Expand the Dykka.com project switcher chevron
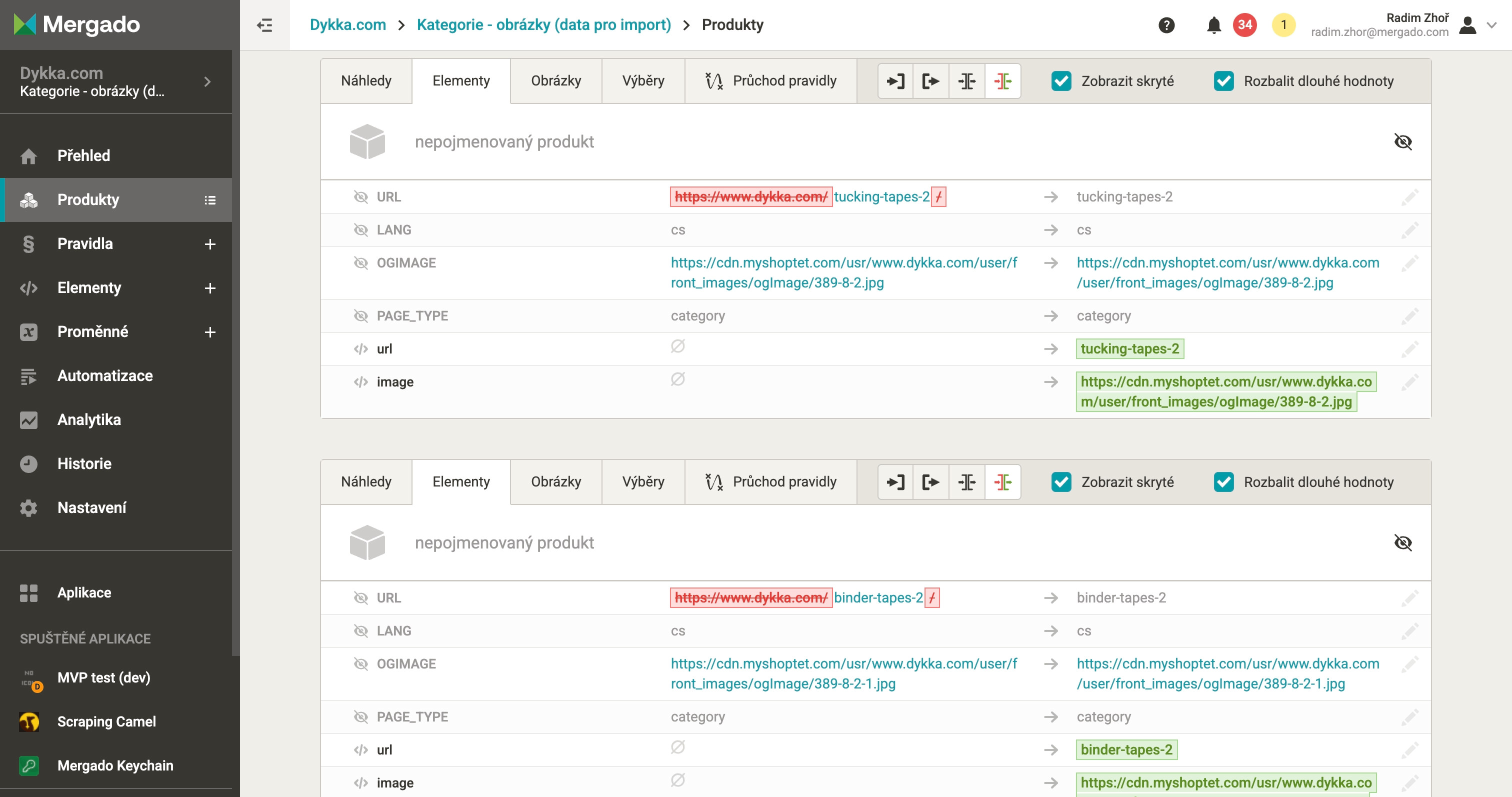1512x797 pixels. [207, 81]
